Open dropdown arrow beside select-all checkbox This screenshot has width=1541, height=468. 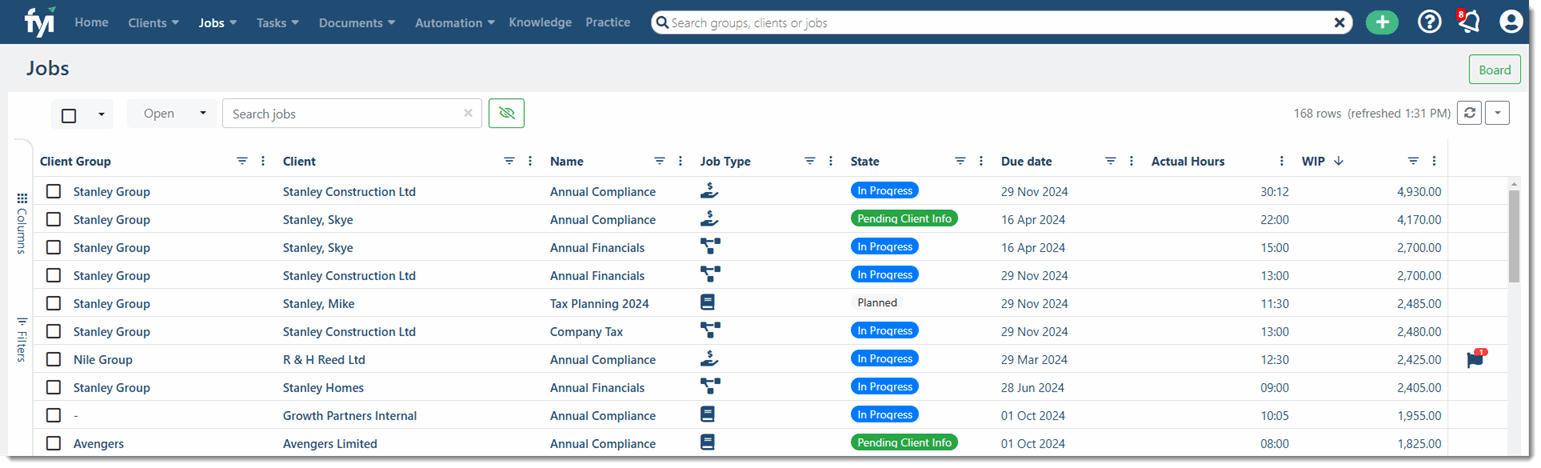[101, 114]
